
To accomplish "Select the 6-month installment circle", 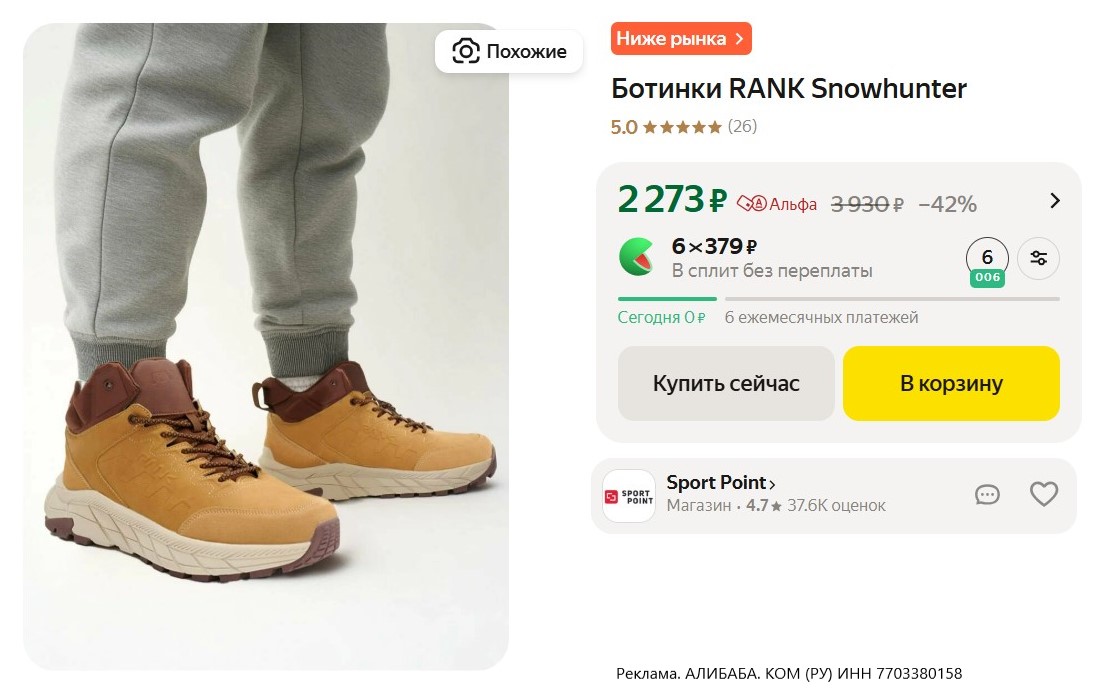I will coord(987,259).
